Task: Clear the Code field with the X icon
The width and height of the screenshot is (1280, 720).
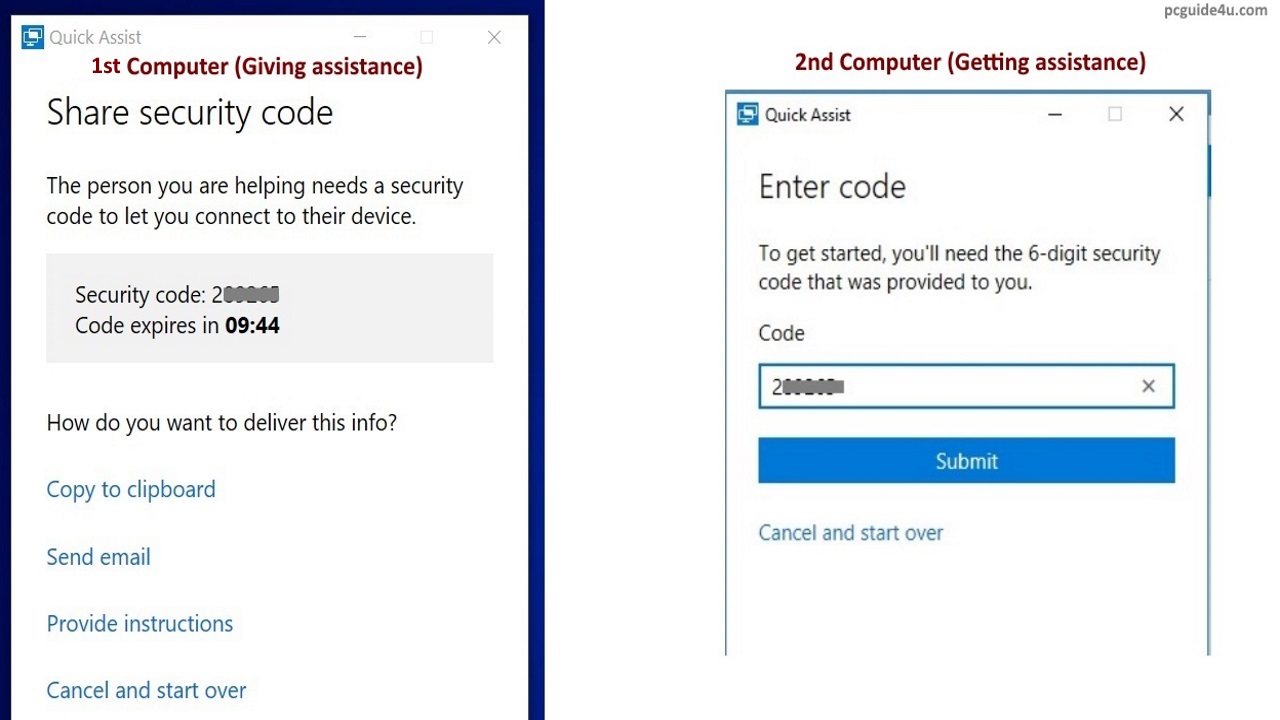Action: [x=1148, y=386]
